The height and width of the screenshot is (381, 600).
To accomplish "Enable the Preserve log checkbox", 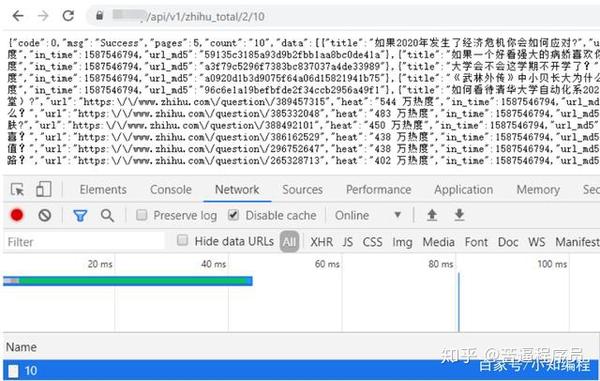I will [142, 215].
